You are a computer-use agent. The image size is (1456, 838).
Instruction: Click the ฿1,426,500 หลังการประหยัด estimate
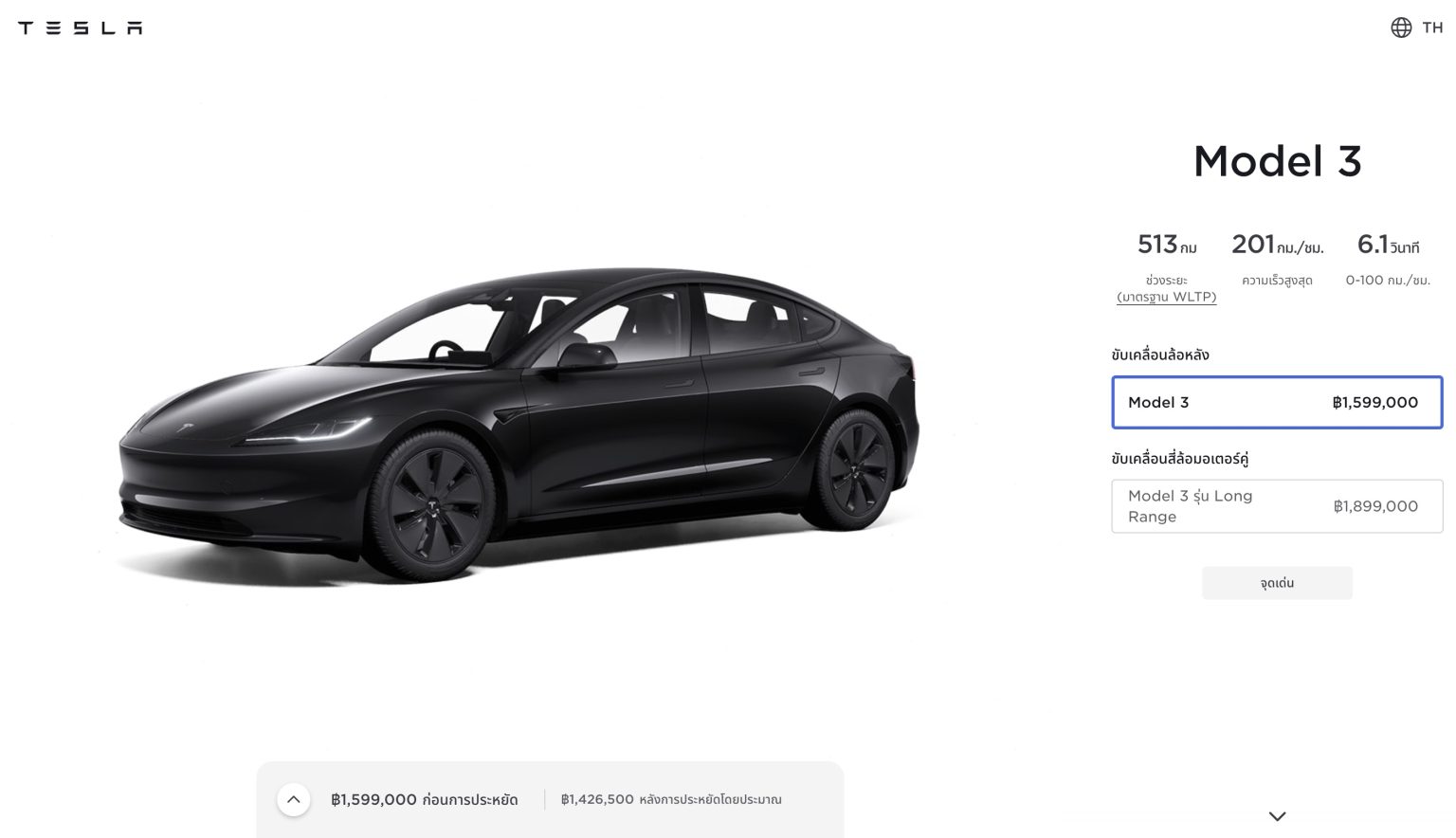click(x=671, y=799)
